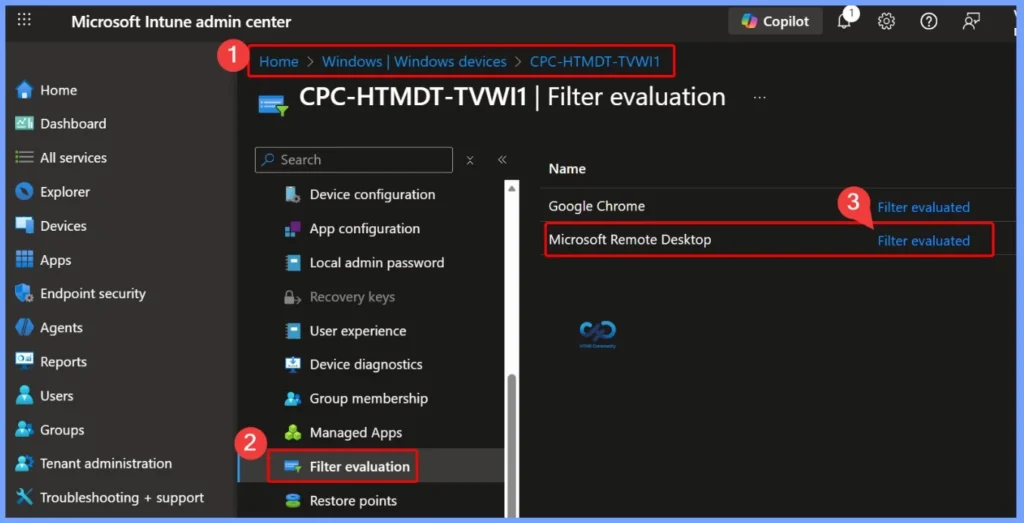Screen dimensions: 1024x523
Task: Click the Explorer compass icon
Action: tap(24, 192)
